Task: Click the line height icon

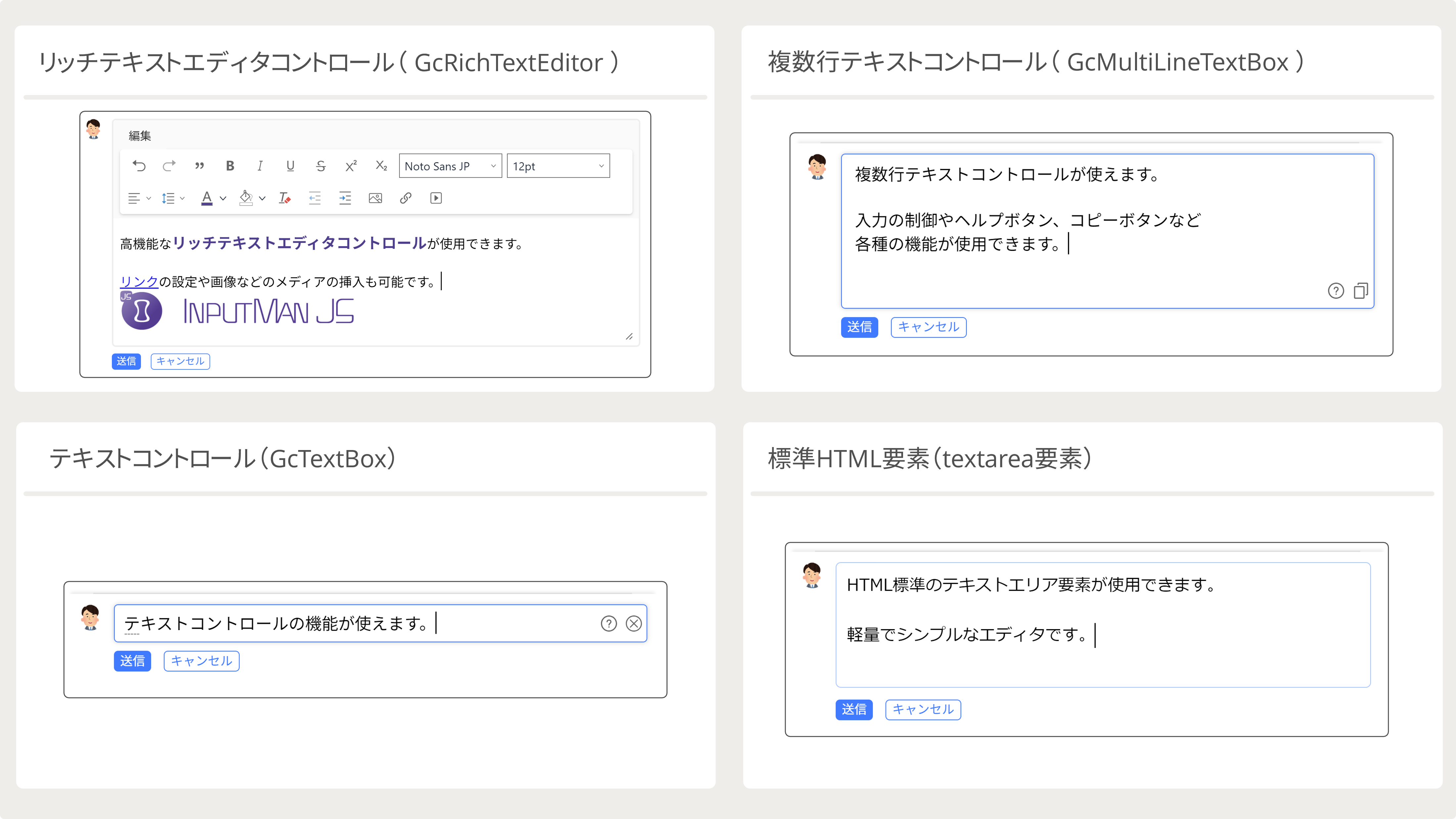Action: 168,198
